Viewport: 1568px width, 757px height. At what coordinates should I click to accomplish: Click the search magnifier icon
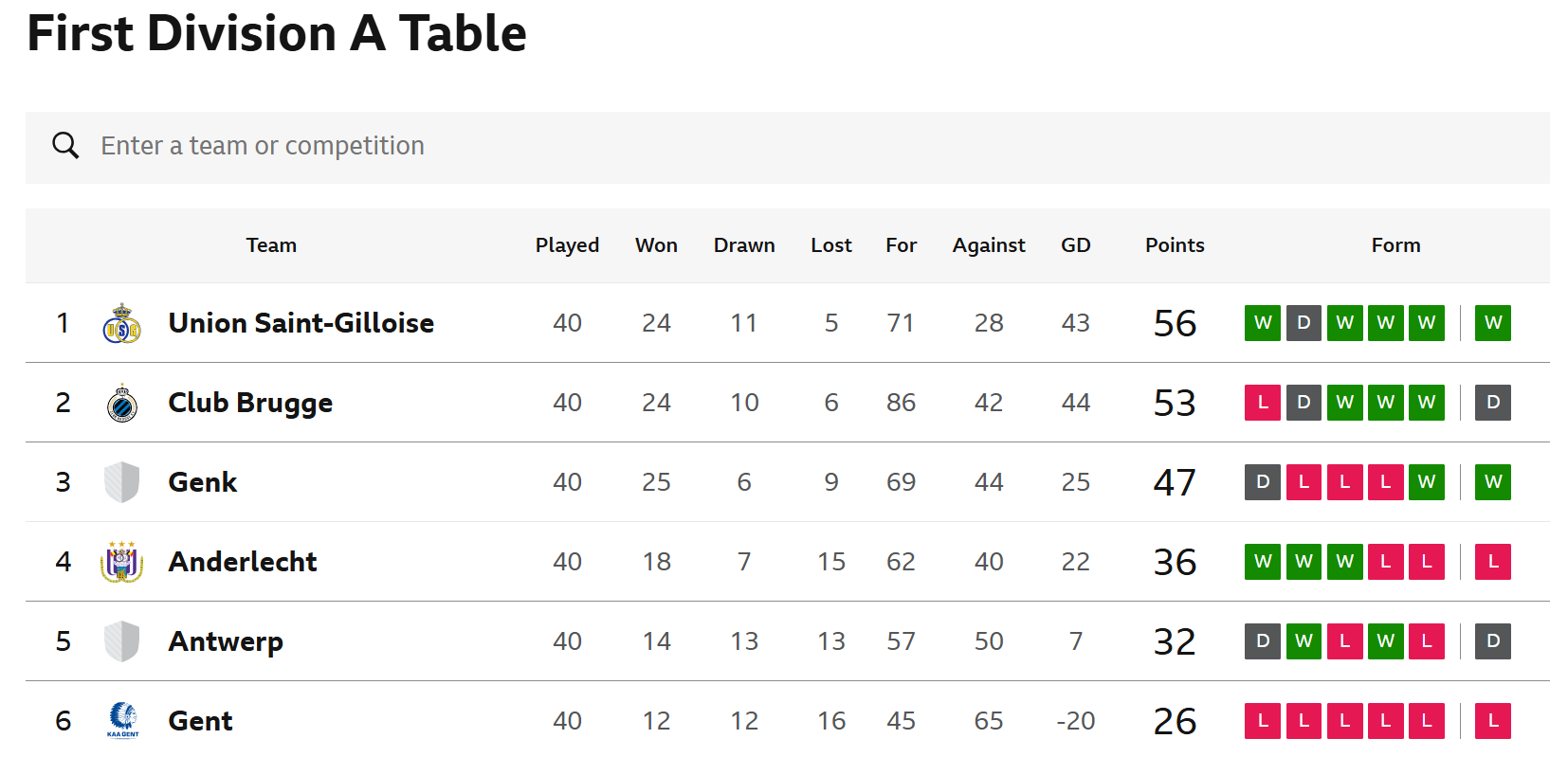65,146
